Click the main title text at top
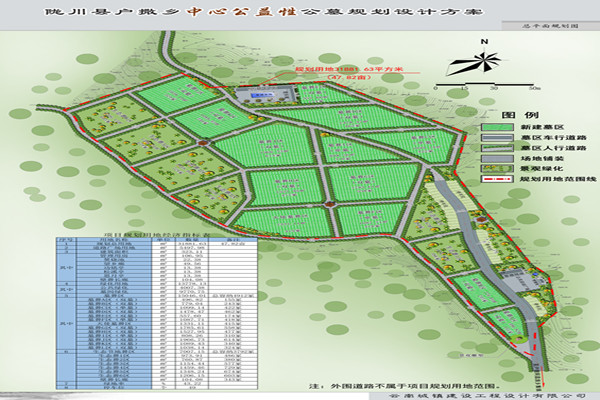This screenshot has width=600, height=400. click(270, 14)
